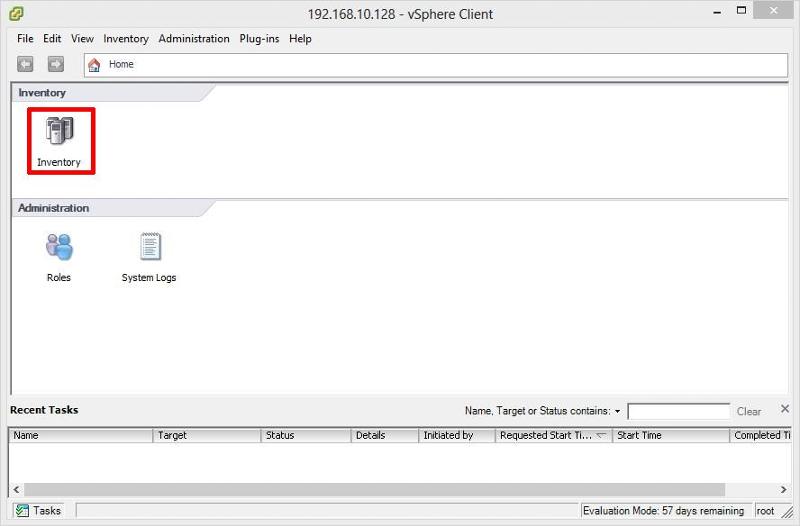This screenshot has width=800, height=526.
Task: Open the Help menu
Action: click(300, 39)
